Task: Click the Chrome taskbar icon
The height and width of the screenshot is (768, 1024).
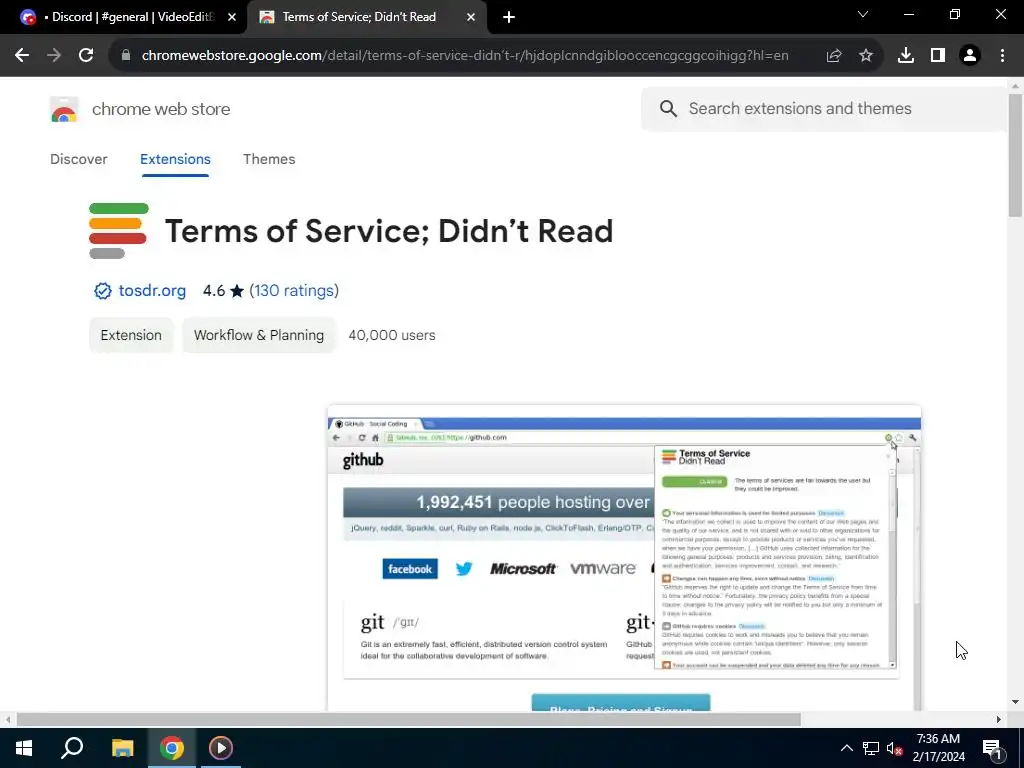Action: tap(172, 748)
